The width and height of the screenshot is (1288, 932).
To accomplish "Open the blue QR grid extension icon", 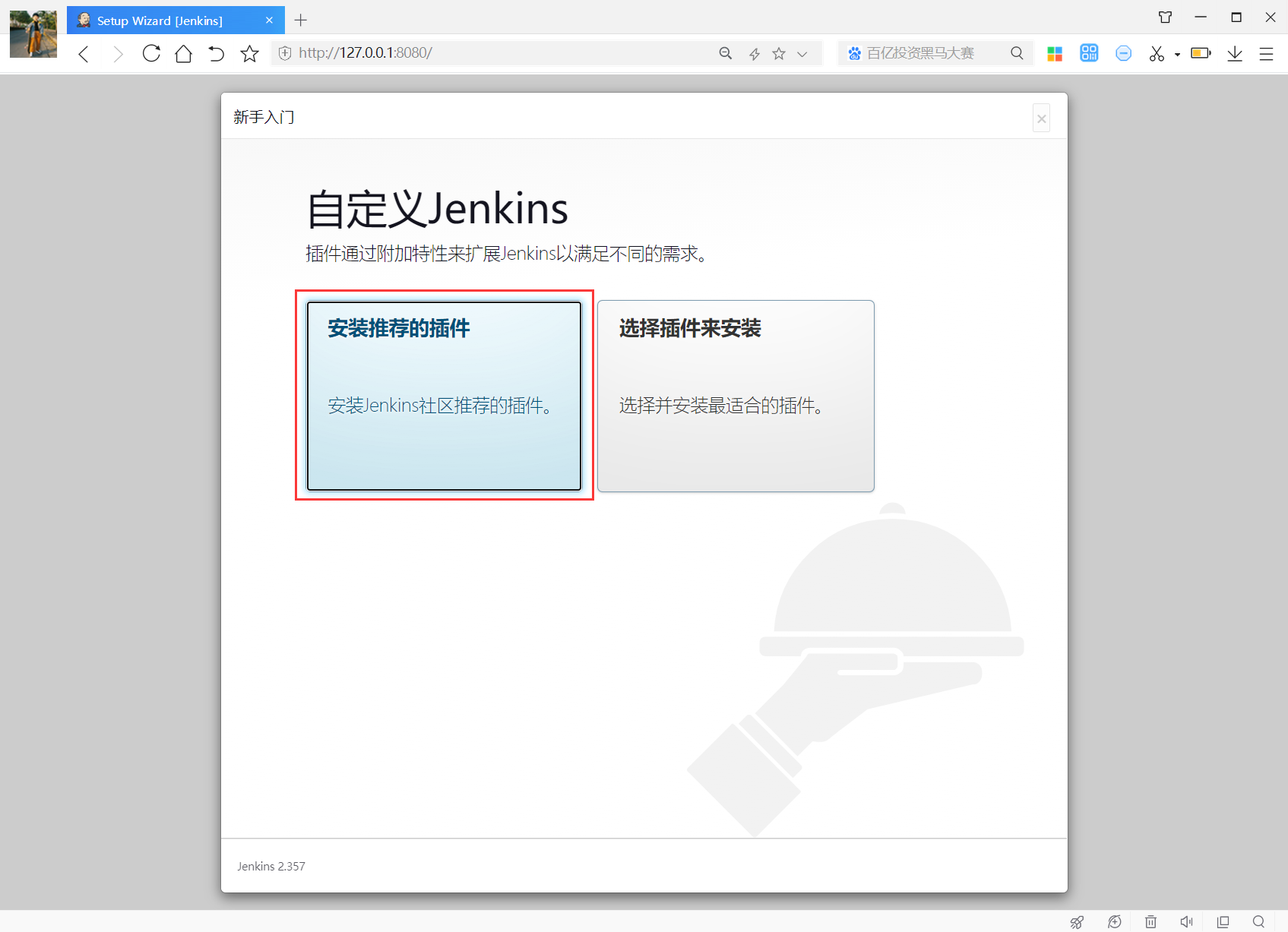I will click(1089, 52).
